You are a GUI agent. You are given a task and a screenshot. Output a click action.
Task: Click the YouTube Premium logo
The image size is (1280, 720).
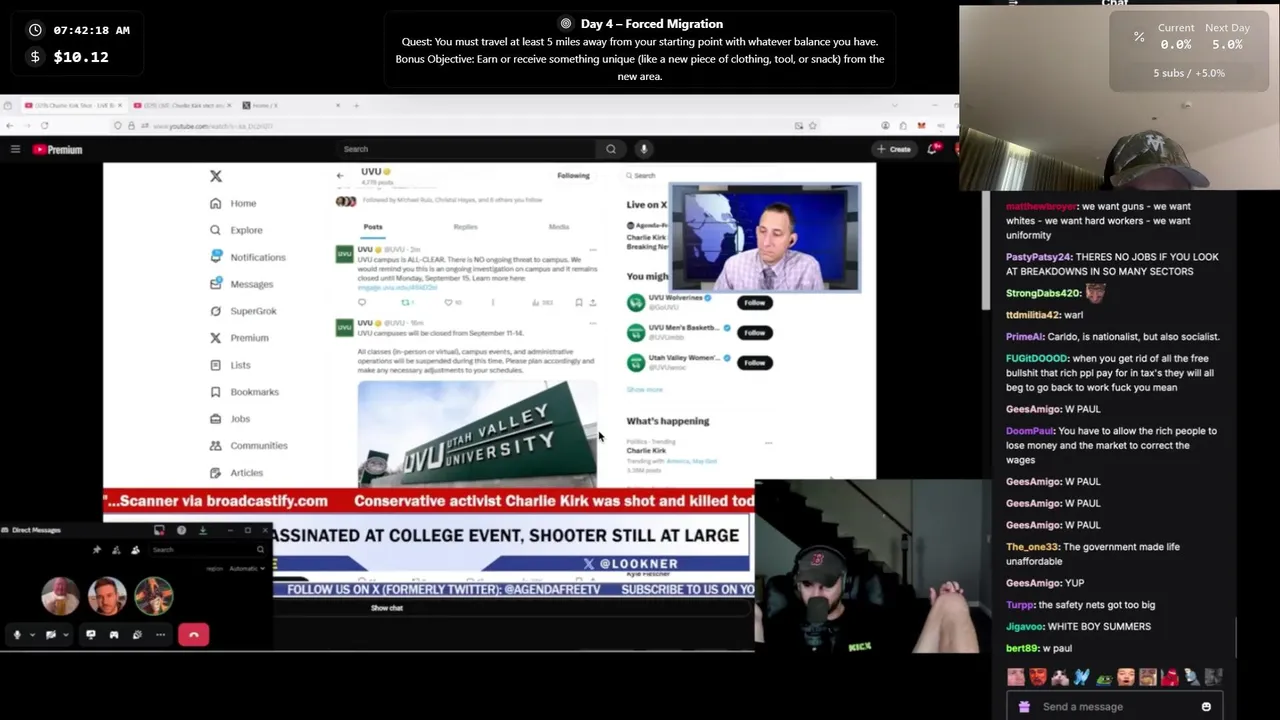(x=57, y=149)
